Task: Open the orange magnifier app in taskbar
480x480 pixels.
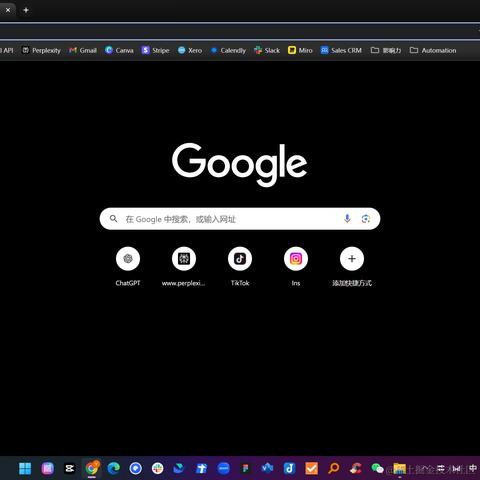Action: tap(333, 468)
